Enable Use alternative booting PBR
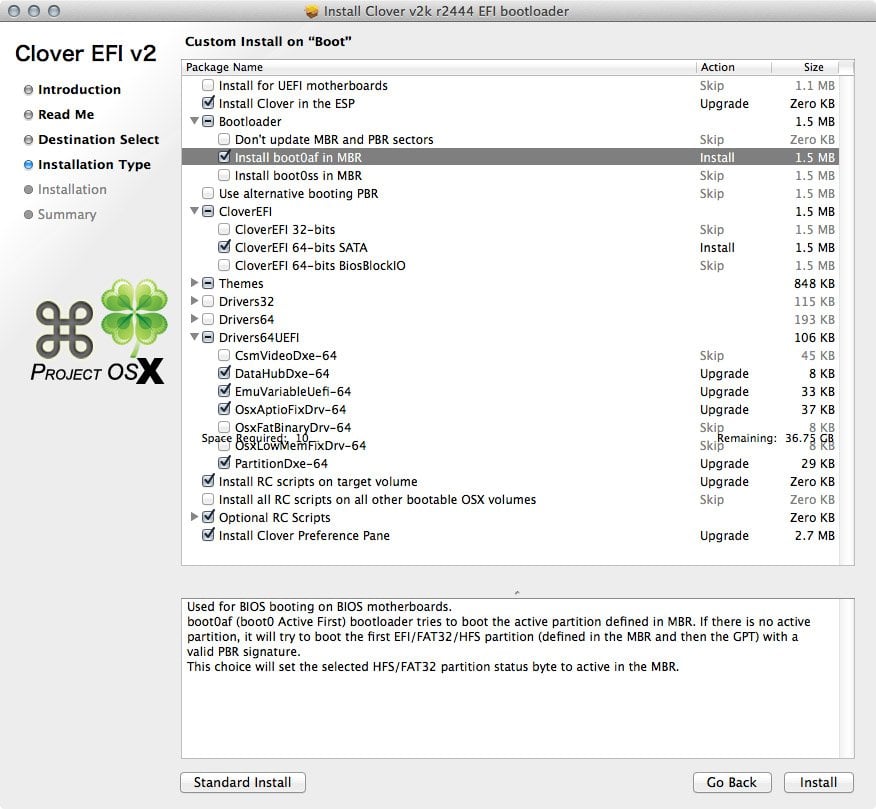This screenshot has height=809, width=876. point(208,193)
